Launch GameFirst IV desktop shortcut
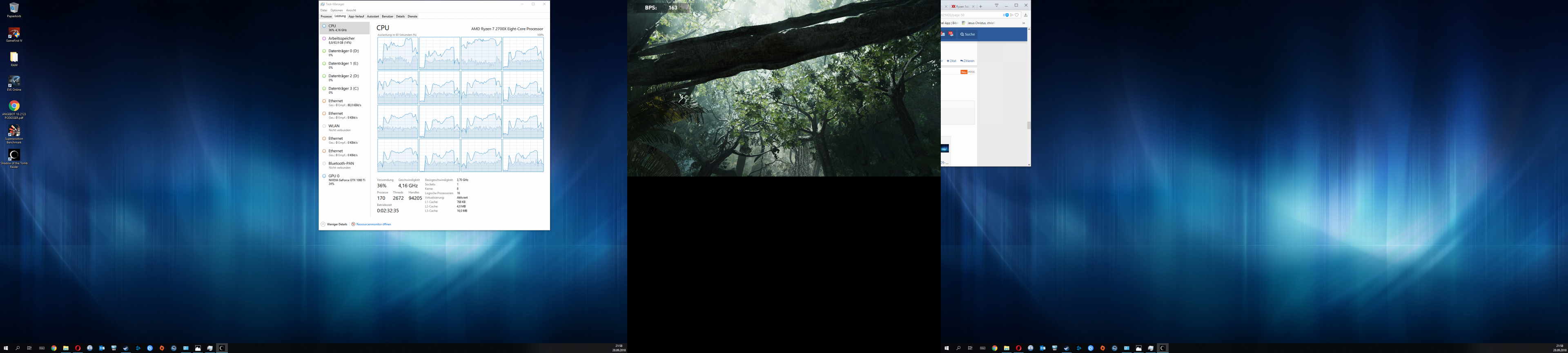1568x353 pixels. (x=14, y=35)
